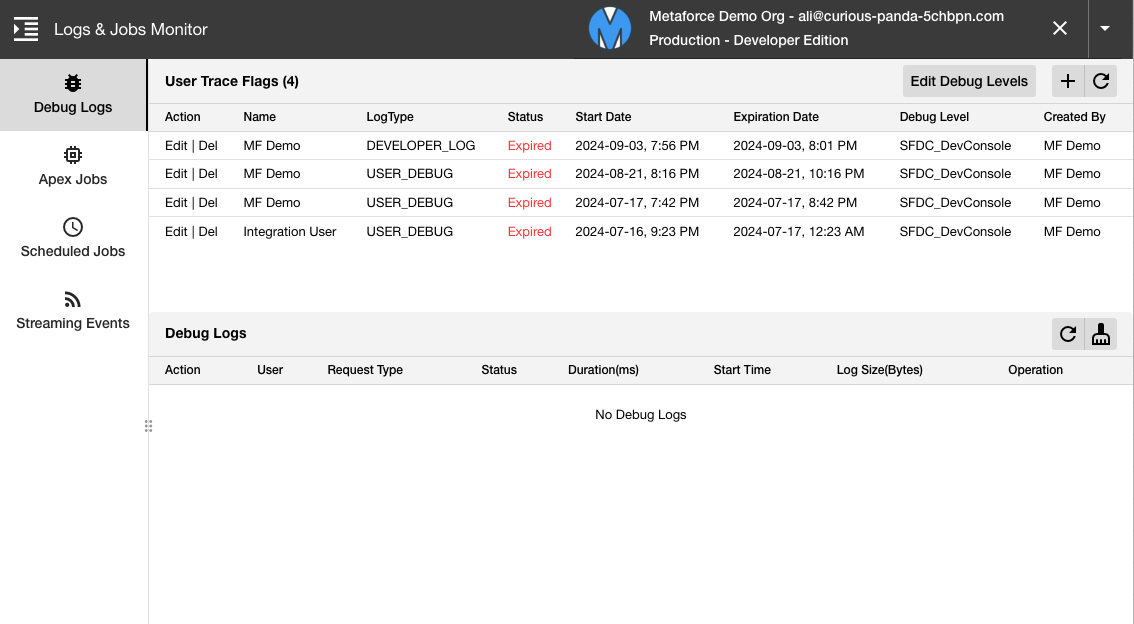Image resolution: width=1134 pixels, height=624 pixels.
Task: Click the Logs & Jobs Monitor title
Action: tap(131, 29)
